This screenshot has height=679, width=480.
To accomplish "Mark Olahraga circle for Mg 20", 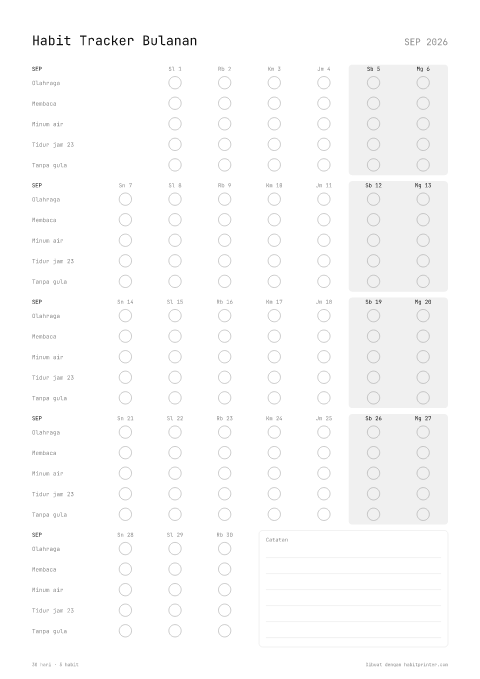I will coord(423,316).
